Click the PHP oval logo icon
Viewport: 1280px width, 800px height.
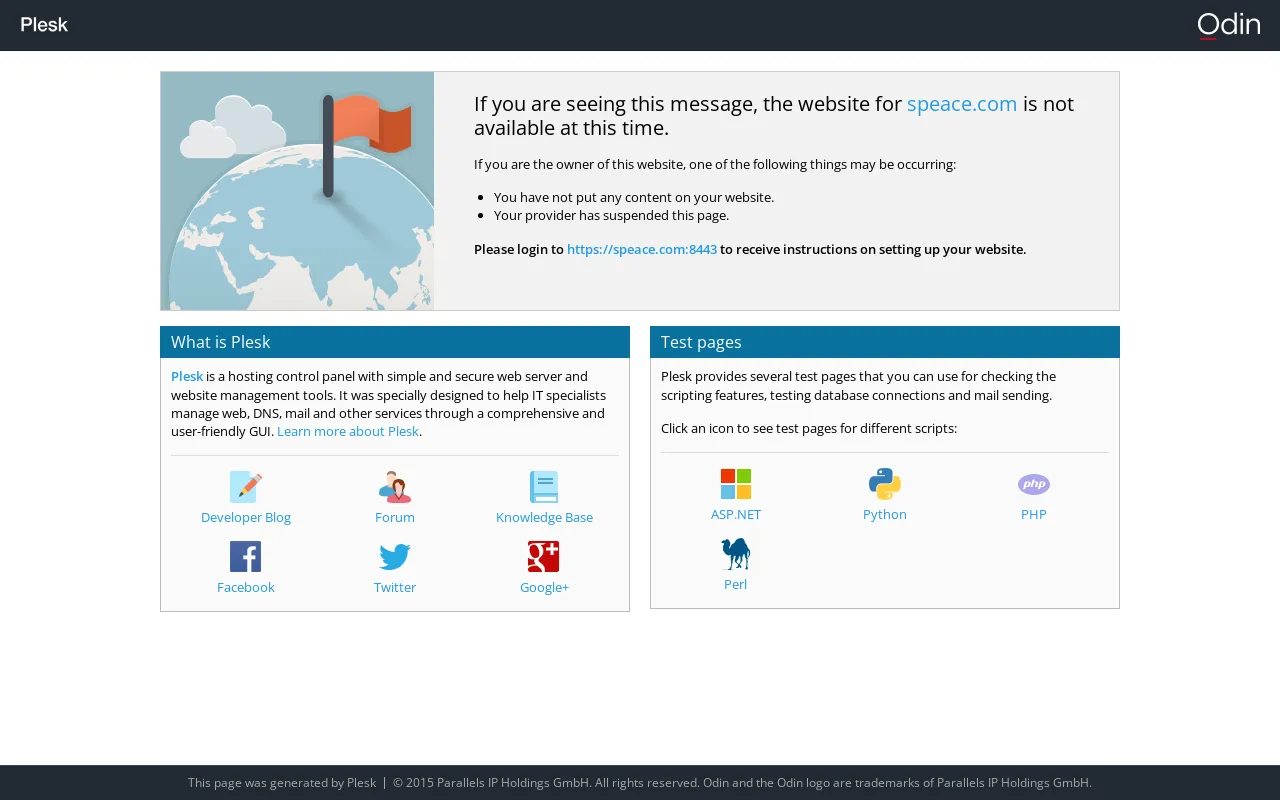point(1034,484)
